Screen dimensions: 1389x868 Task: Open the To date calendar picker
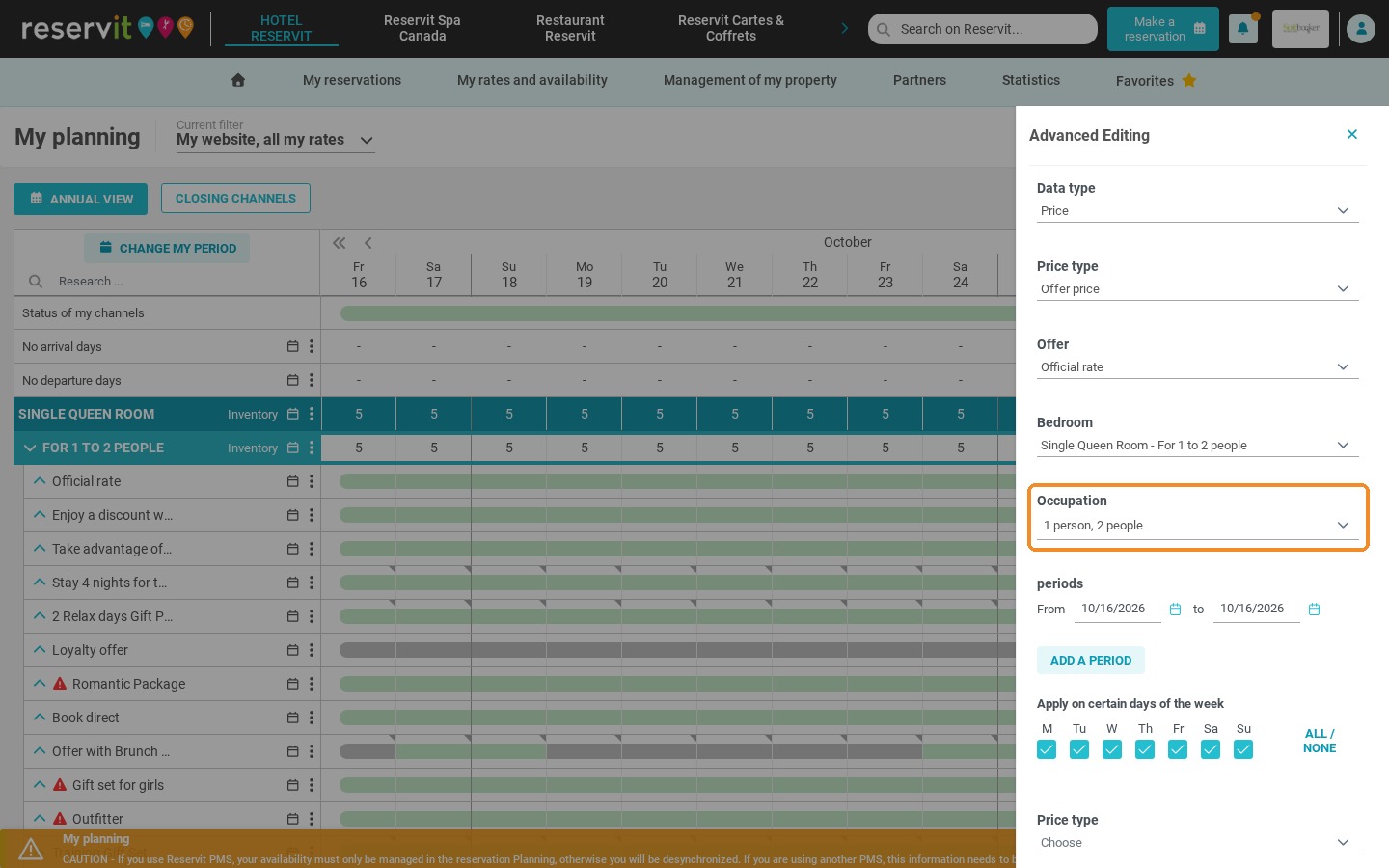pyautogui.click(x=1314, y=609)
